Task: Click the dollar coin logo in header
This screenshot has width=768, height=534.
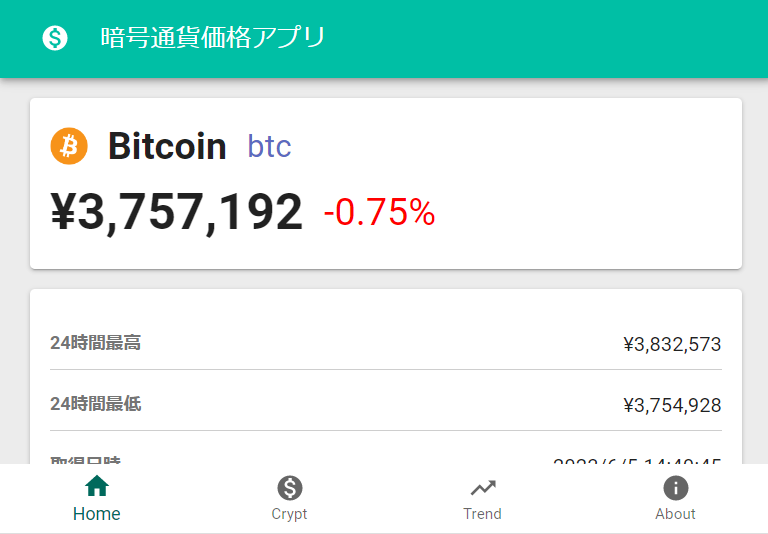Action: tap(55, 38)
